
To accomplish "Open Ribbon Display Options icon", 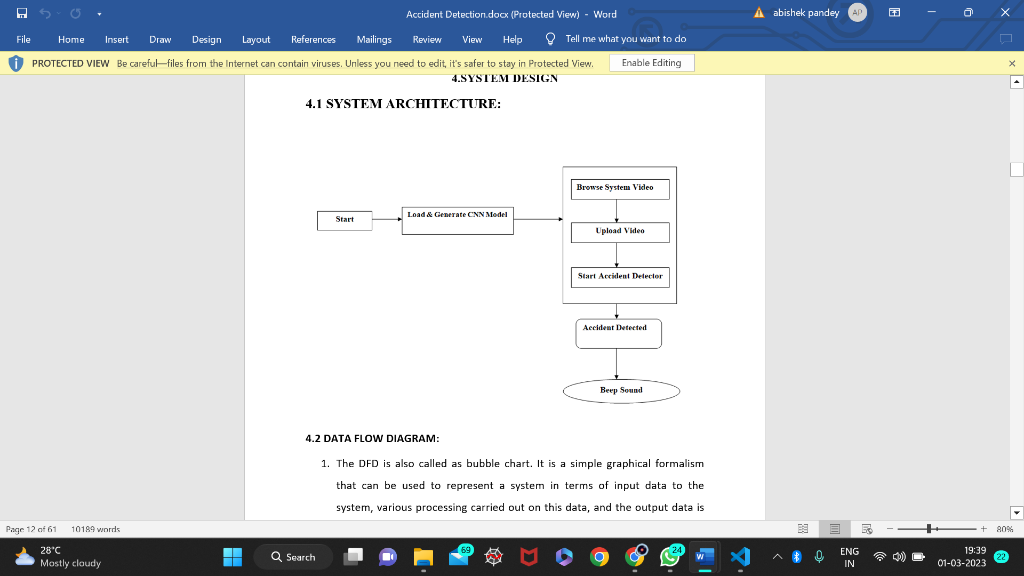I will tap(894, 12).
